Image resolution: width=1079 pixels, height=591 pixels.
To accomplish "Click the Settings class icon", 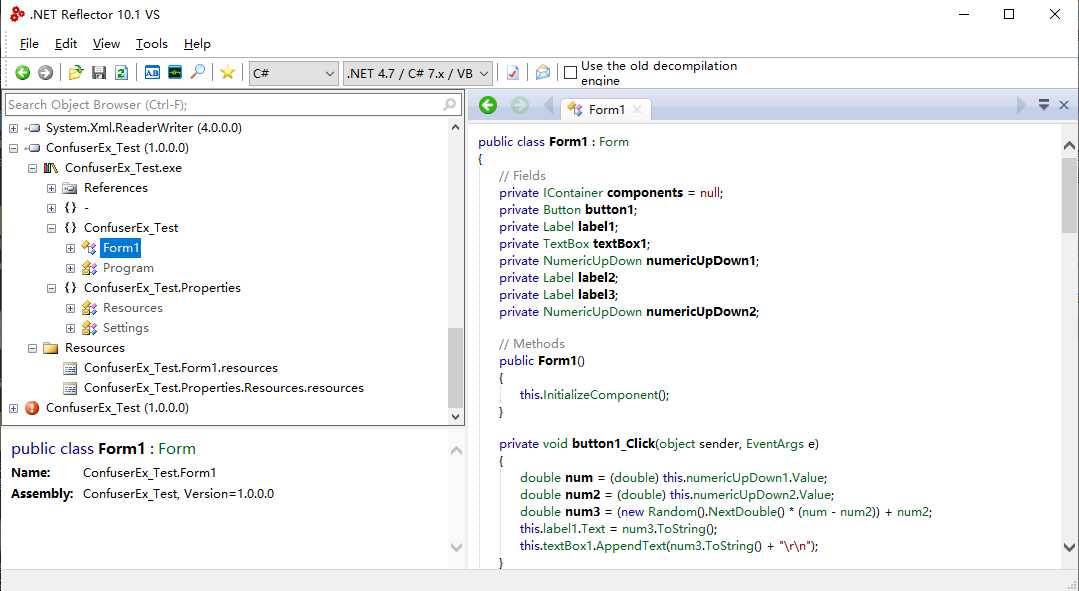I will point(89,328).
